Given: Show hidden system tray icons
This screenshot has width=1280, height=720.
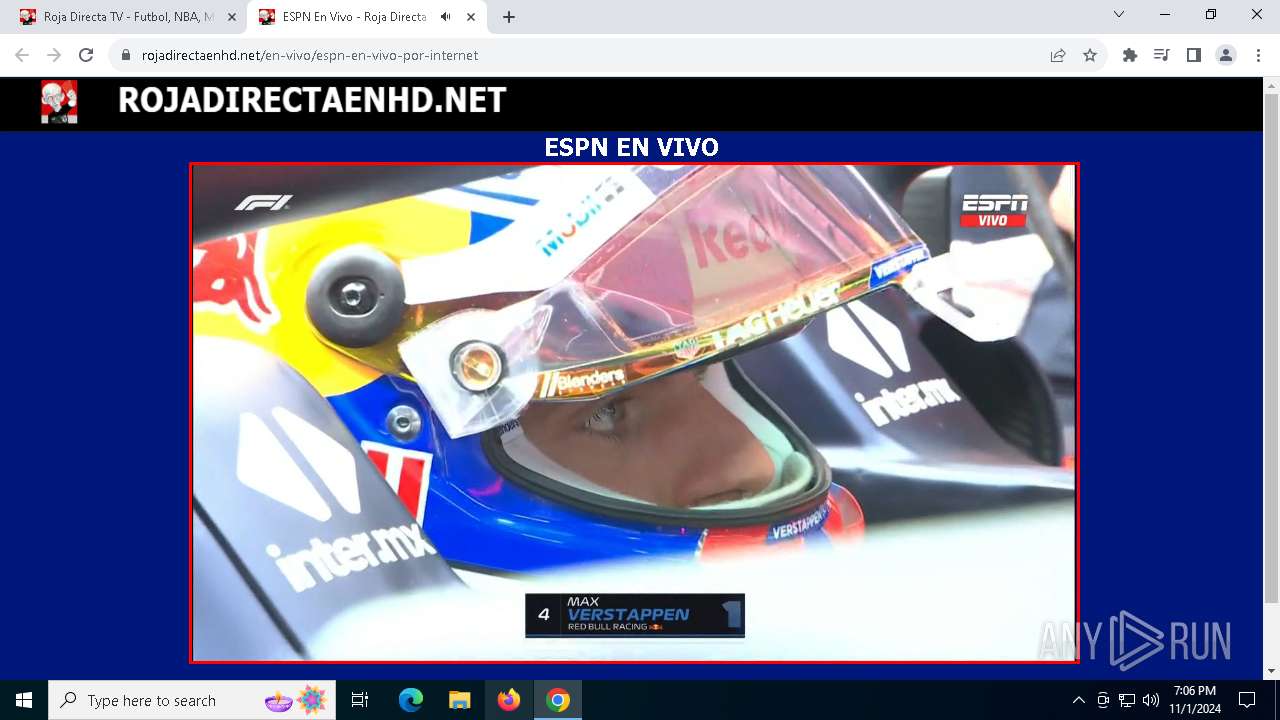Looking at the screenshot, I should tap(1078, 701).
